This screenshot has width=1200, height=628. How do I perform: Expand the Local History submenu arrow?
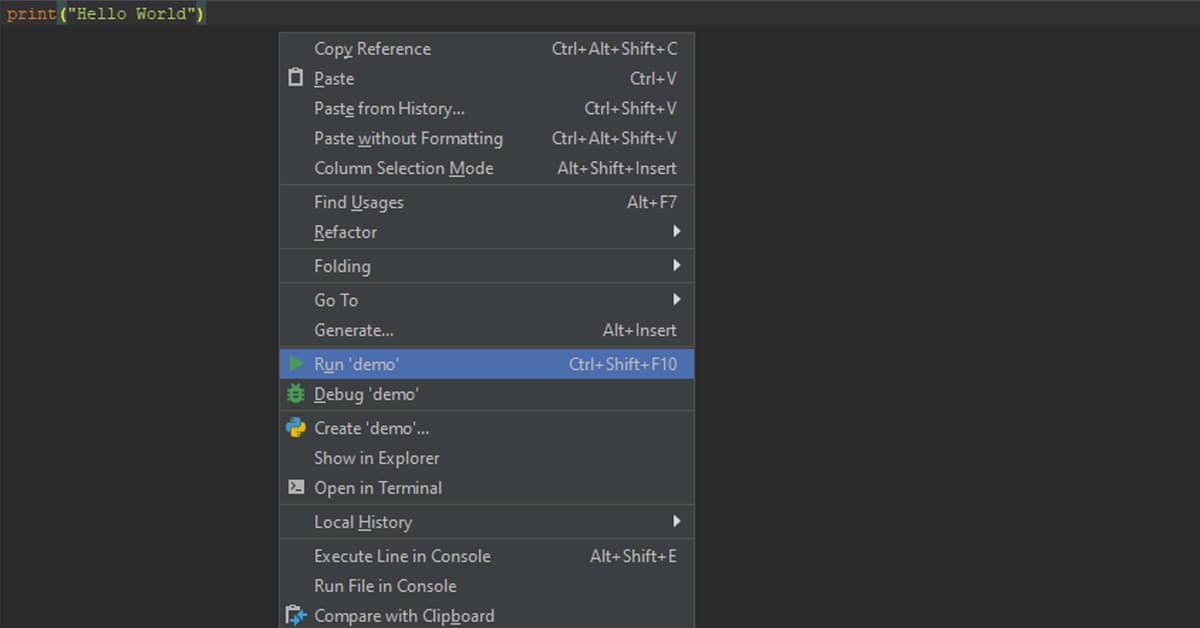[x=678, y=522]
